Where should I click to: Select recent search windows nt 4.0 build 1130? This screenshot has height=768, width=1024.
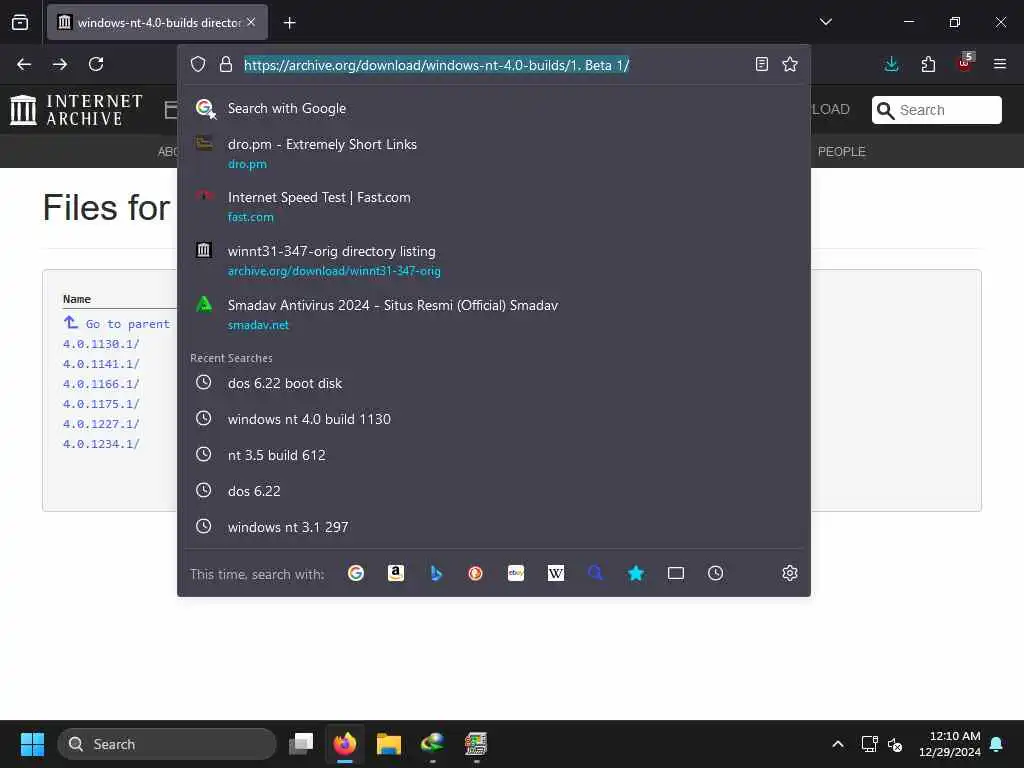point(494,419)
